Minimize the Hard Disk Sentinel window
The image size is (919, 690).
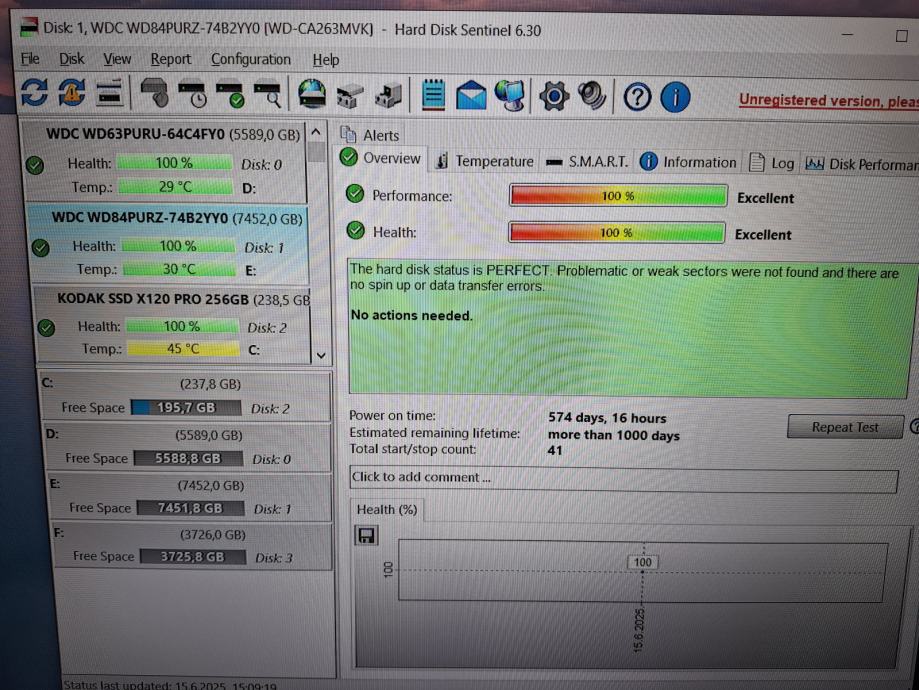pyautogui.click(x=847, y=35)
